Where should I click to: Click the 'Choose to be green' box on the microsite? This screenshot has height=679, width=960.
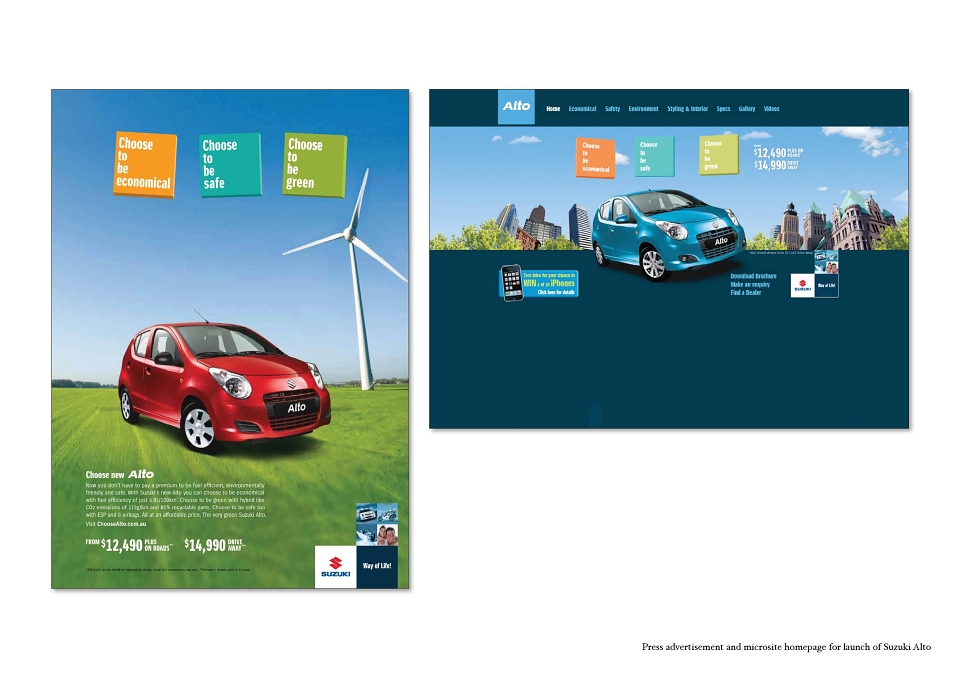pos(718,155)
